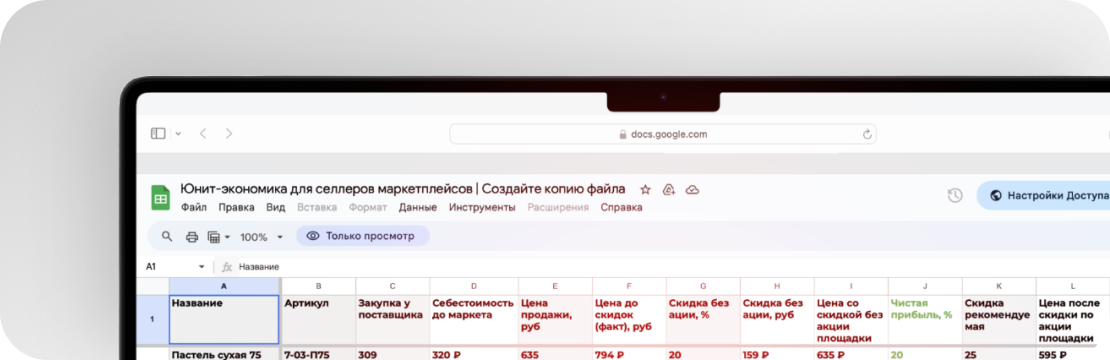The height and width of the screenshot is (360, 1110).
Task: Select column L header
Action: [x=1073, y=286]
